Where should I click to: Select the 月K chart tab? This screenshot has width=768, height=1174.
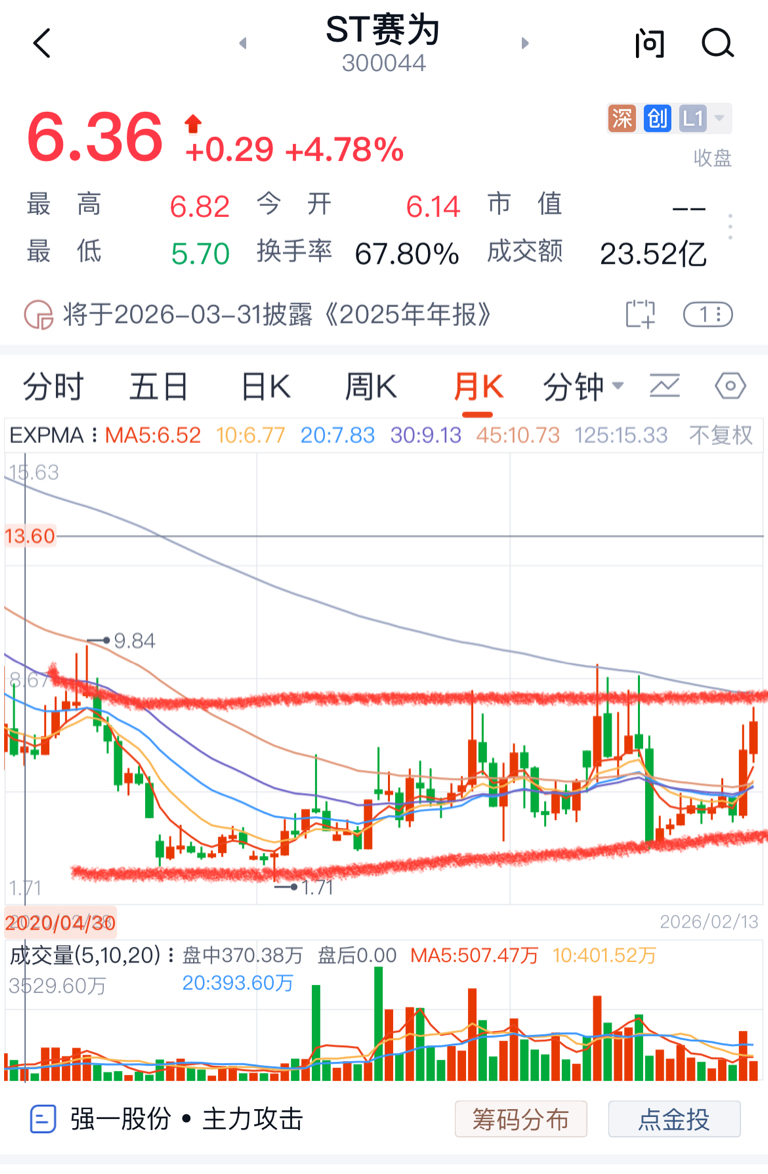coord(478,388)
